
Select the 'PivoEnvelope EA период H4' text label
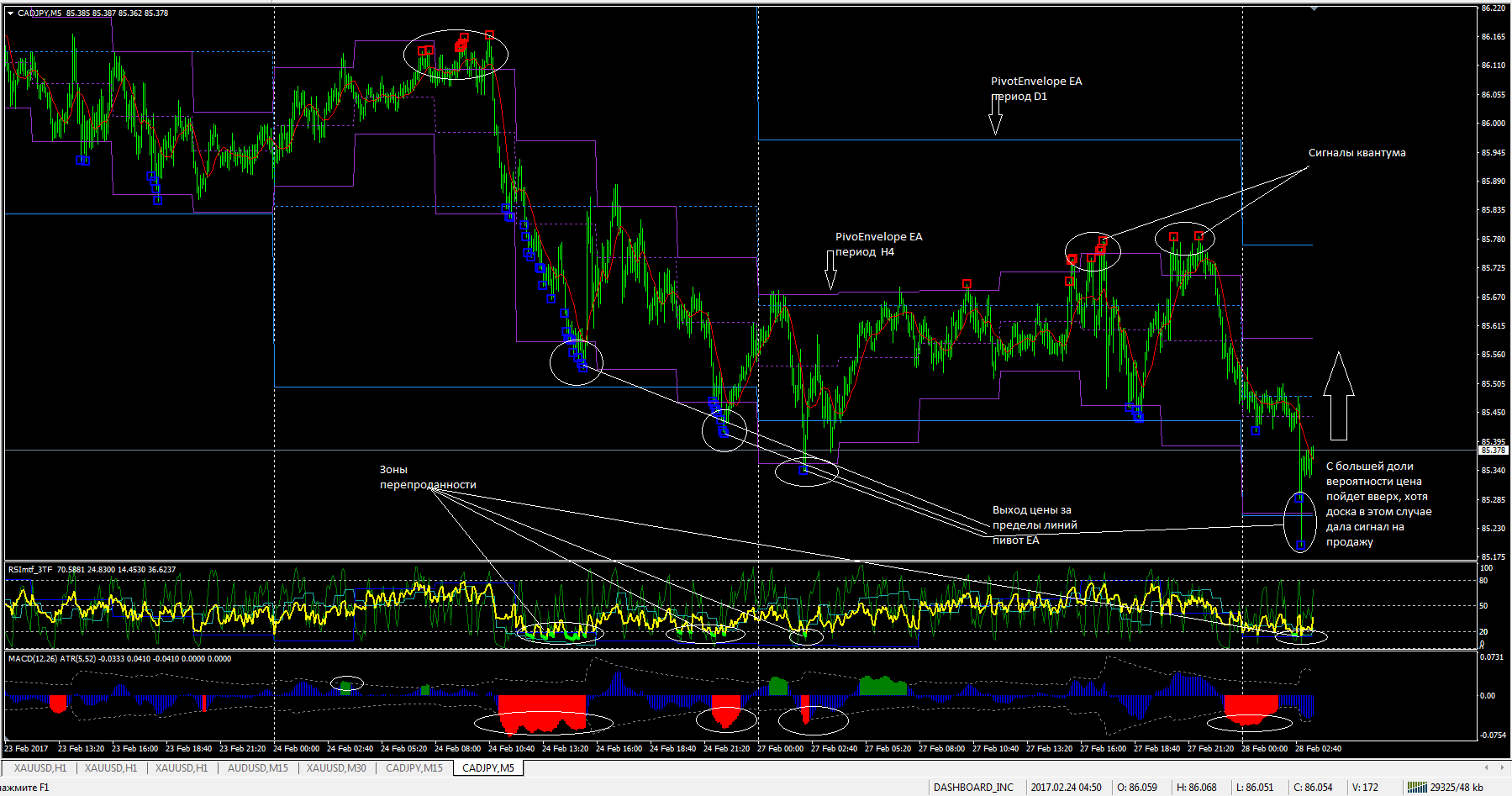click(x=878, y=245)
